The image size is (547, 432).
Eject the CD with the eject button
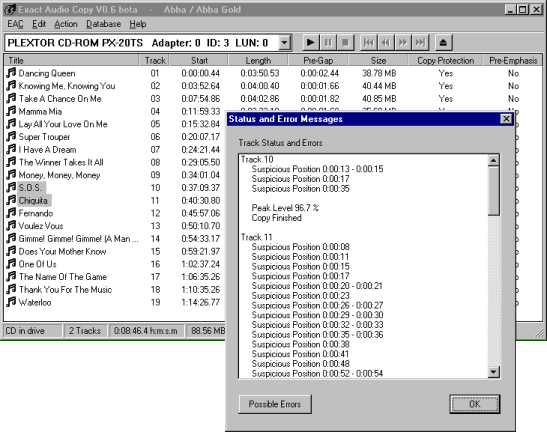443,43
